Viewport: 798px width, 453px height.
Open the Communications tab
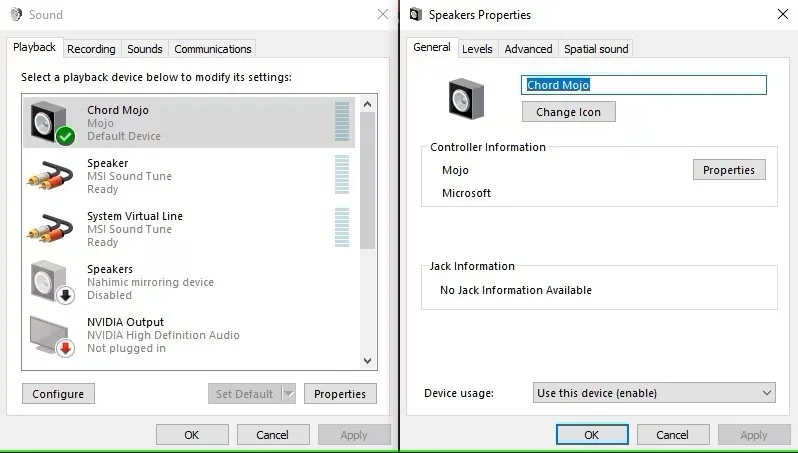[x=212, y=49]
